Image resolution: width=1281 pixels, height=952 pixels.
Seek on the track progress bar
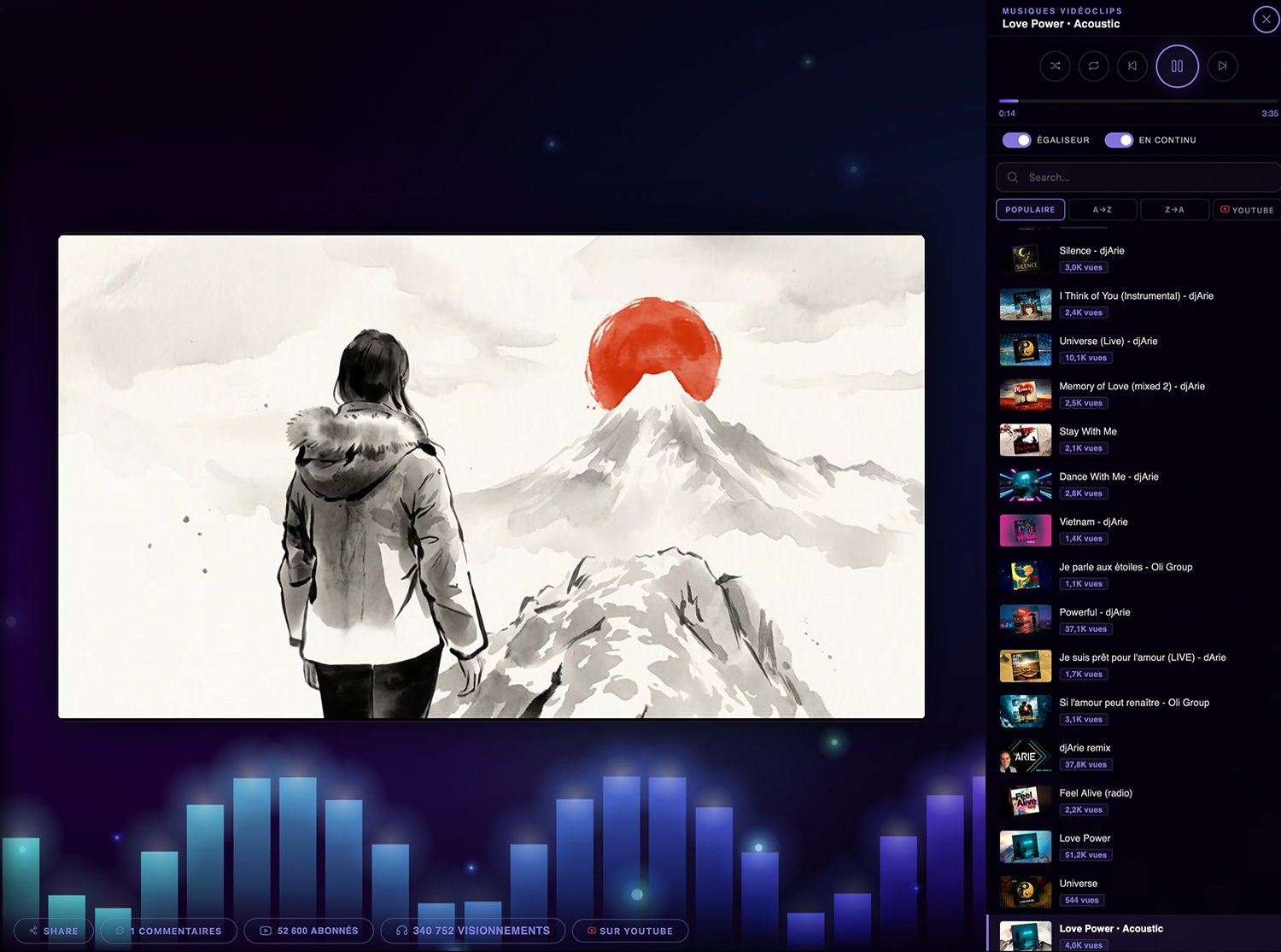[1139, 101]
